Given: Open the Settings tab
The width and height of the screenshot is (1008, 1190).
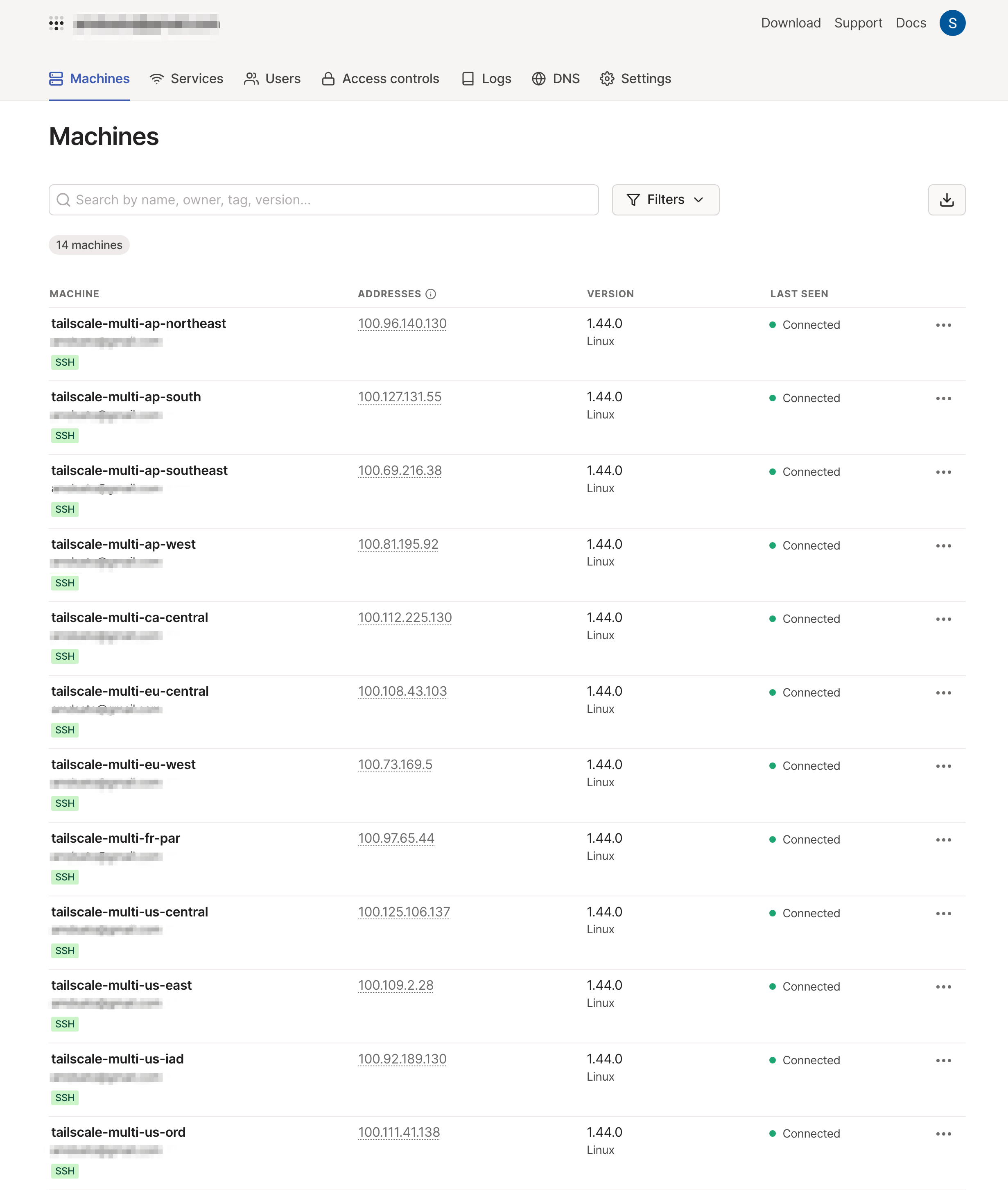Looking at the screenshot, I should click(x=635, y=79).
